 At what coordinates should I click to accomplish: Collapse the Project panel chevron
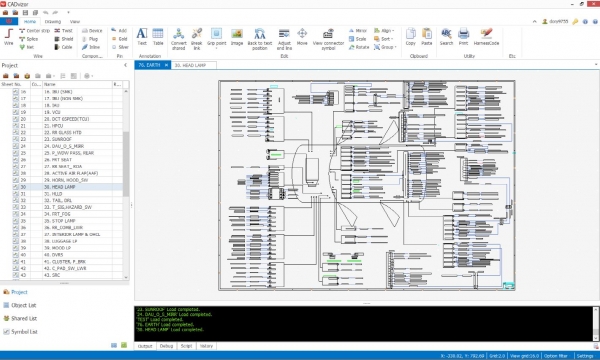coord(126,65)
